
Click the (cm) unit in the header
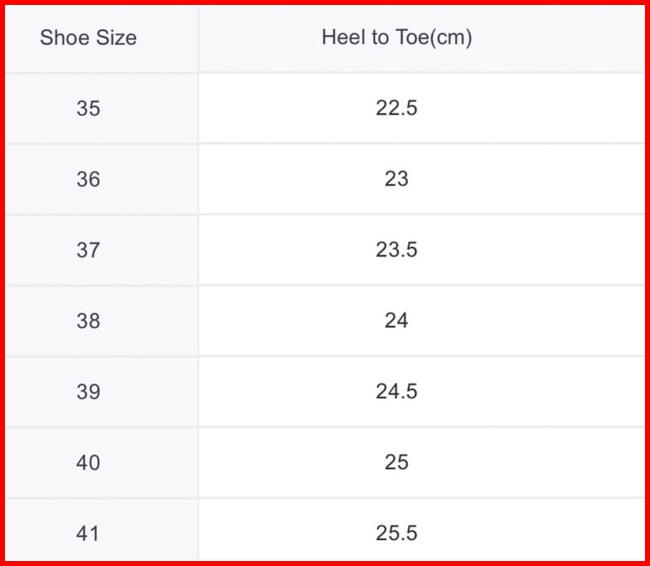[x=451, y=38]
